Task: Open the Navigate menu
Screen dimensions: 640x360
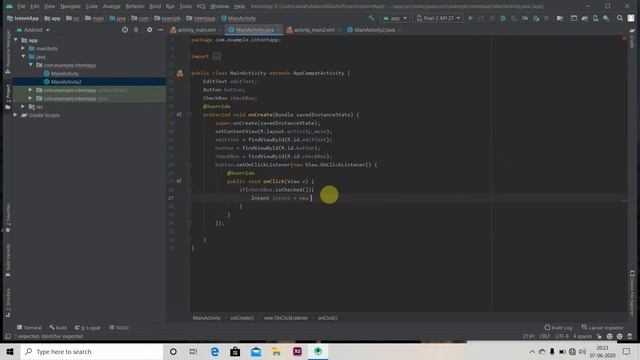Action: (x=70, y=7)
